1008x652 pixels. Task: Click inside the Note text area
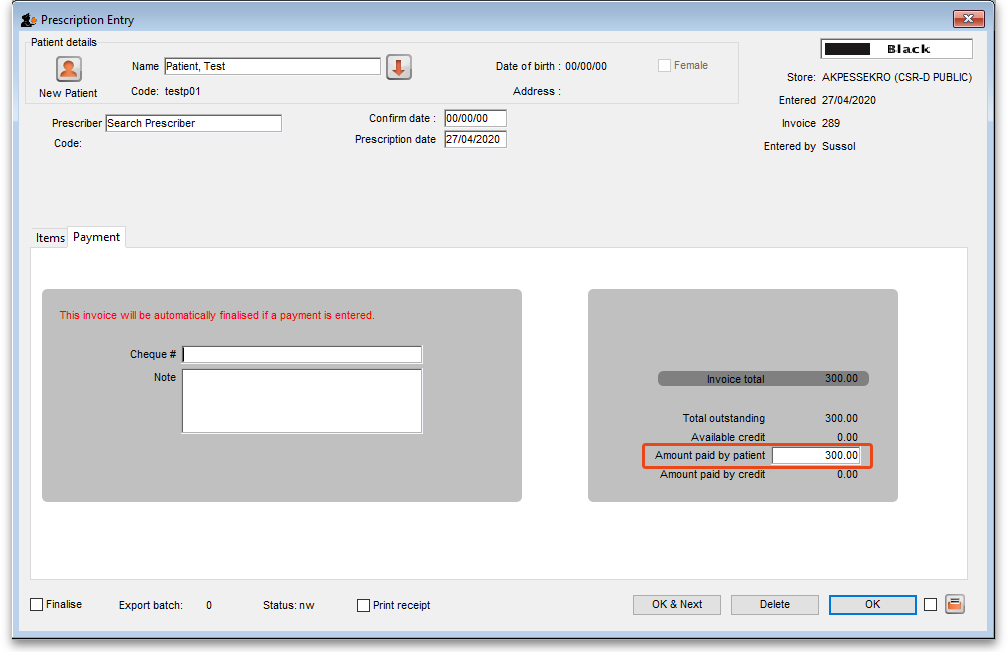(x=302, y=400)
